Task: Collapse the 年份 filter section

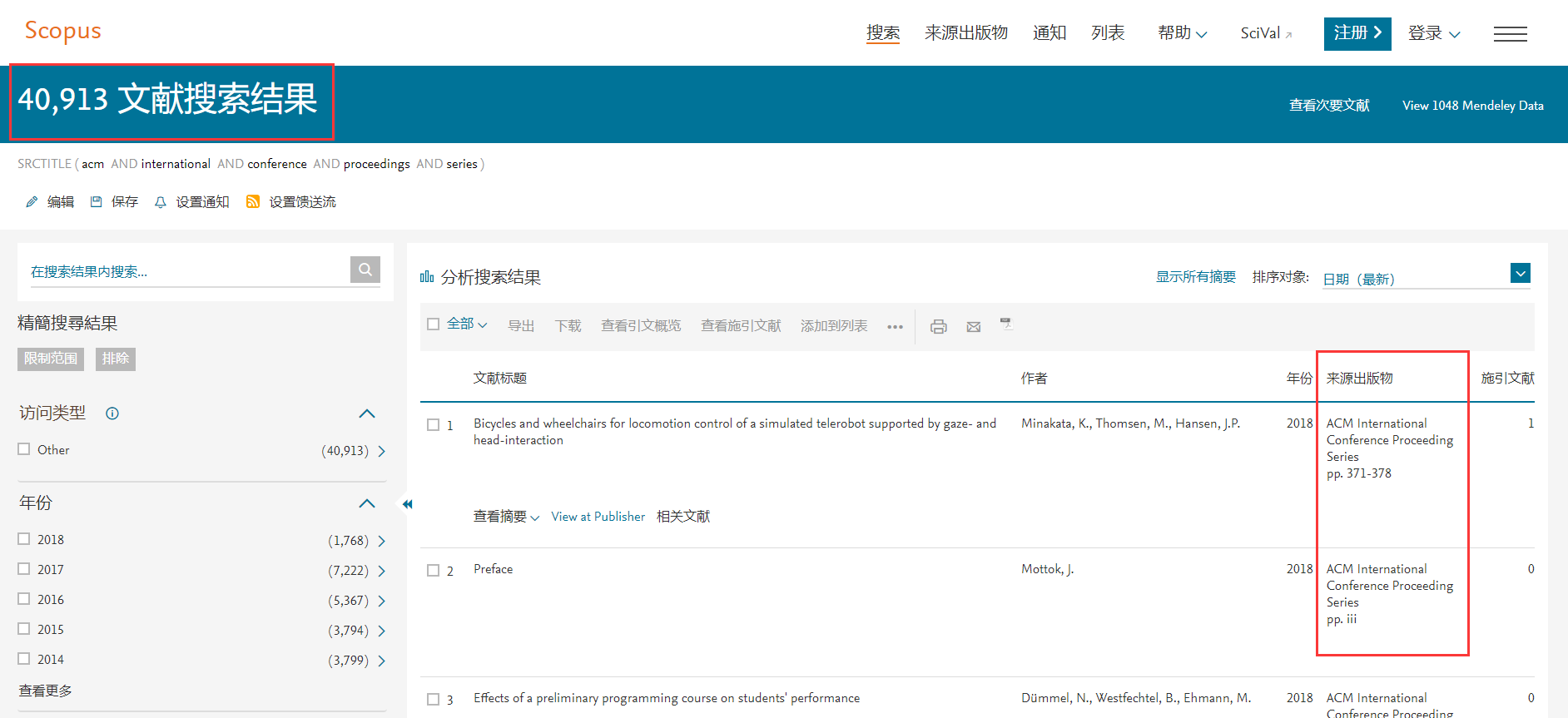Action: click(366, 503)
